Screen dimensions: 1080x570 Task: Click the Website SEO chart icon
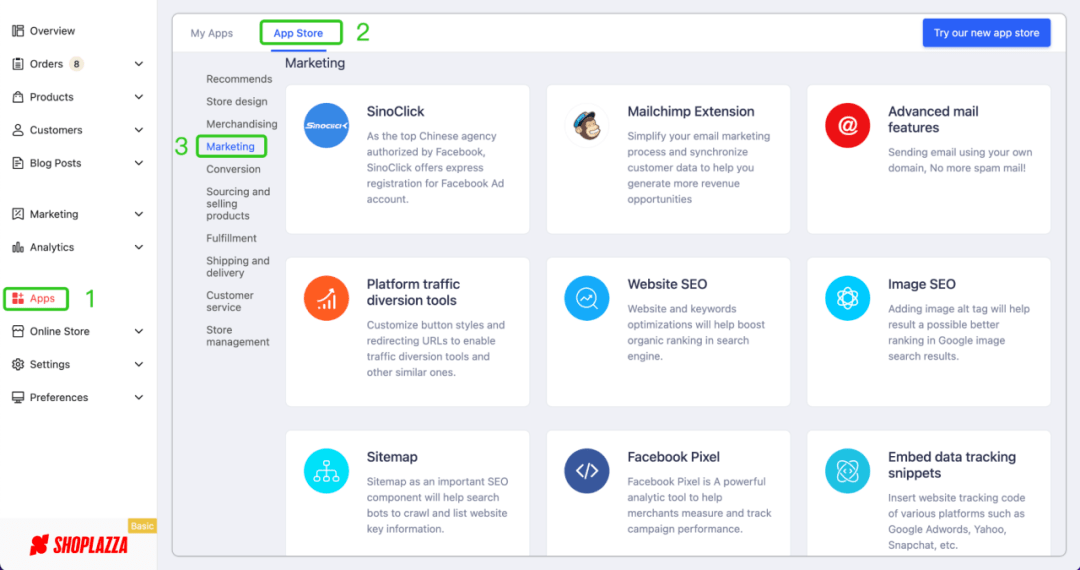[587, 298]
